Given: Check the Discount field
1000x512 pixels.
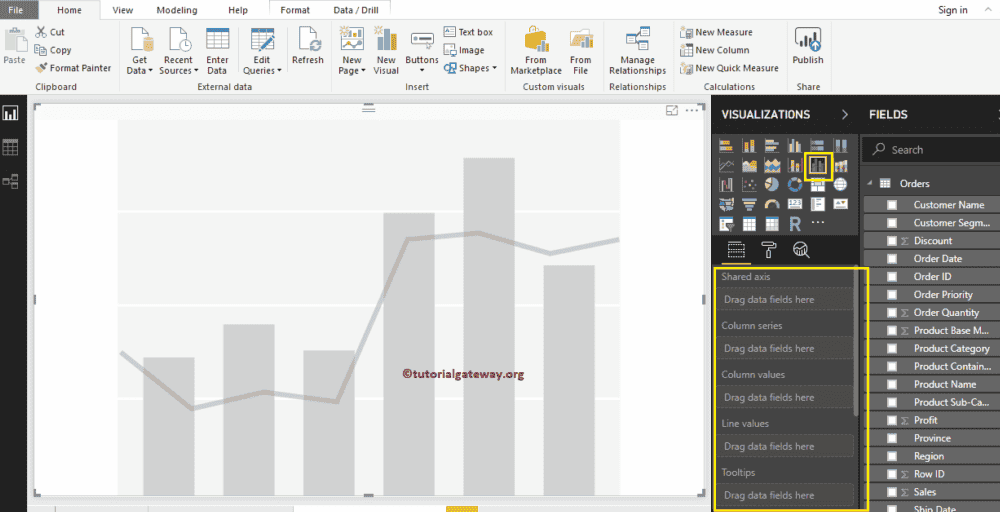Looking at the screenshot, I should point(892,240).
